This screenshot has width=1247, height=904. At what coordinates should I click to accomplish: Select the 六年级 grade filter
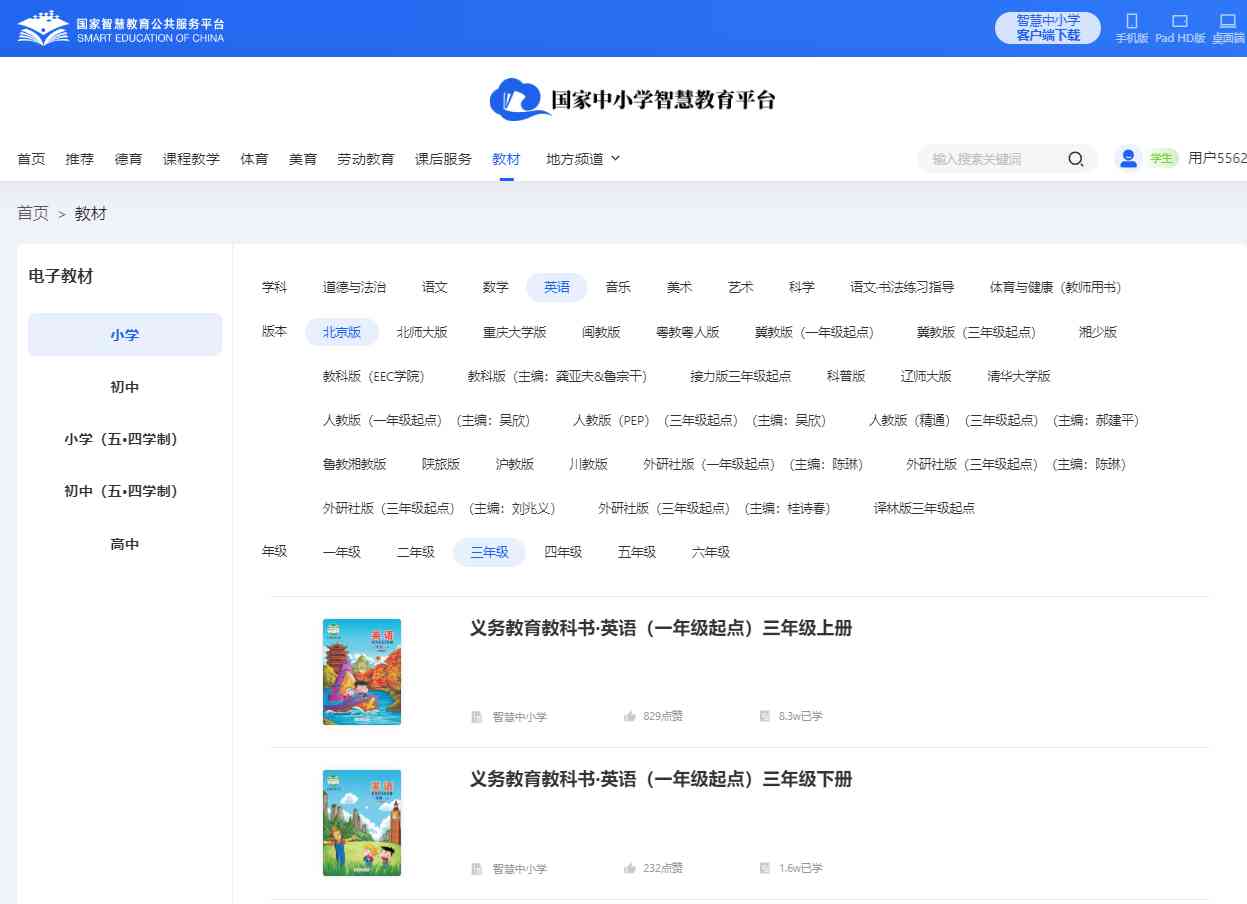pos(711,552)
